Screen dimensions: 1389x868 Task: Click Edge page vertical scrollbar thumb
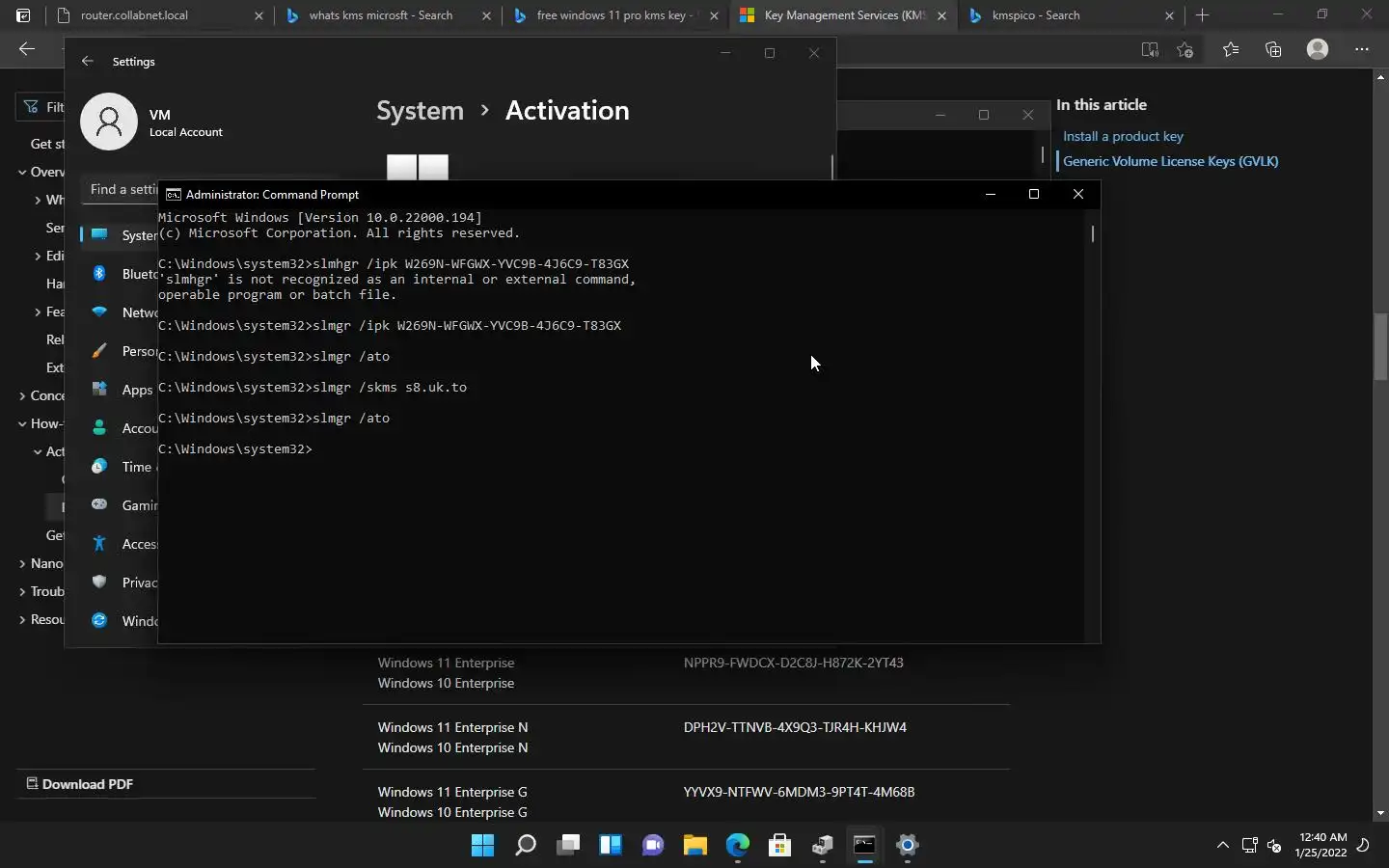(1380, 346)
